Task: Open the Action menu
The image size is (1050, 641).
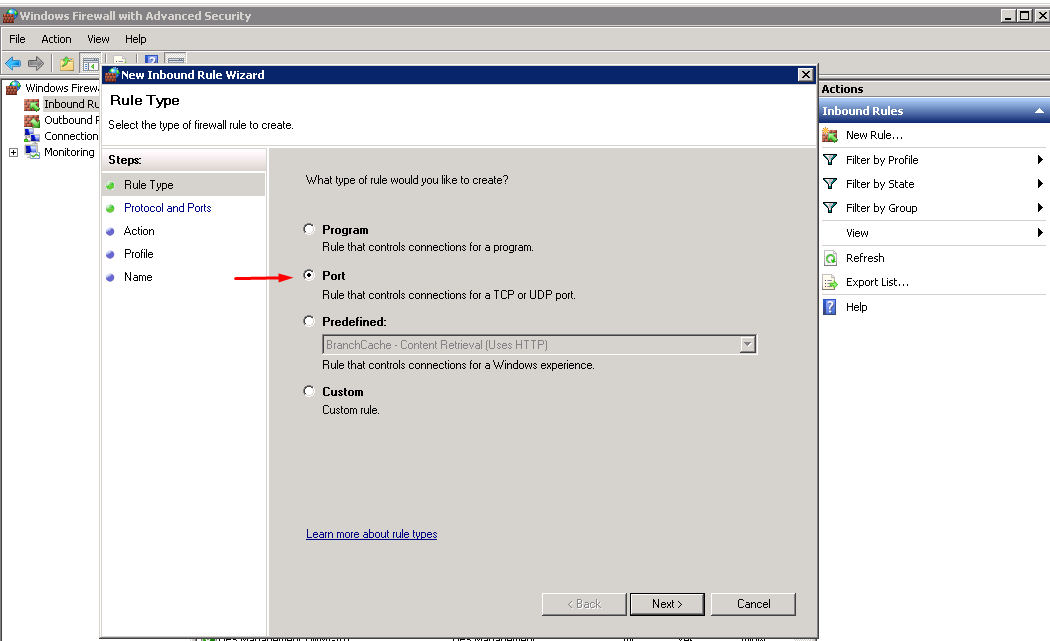Action: (56, 39)
